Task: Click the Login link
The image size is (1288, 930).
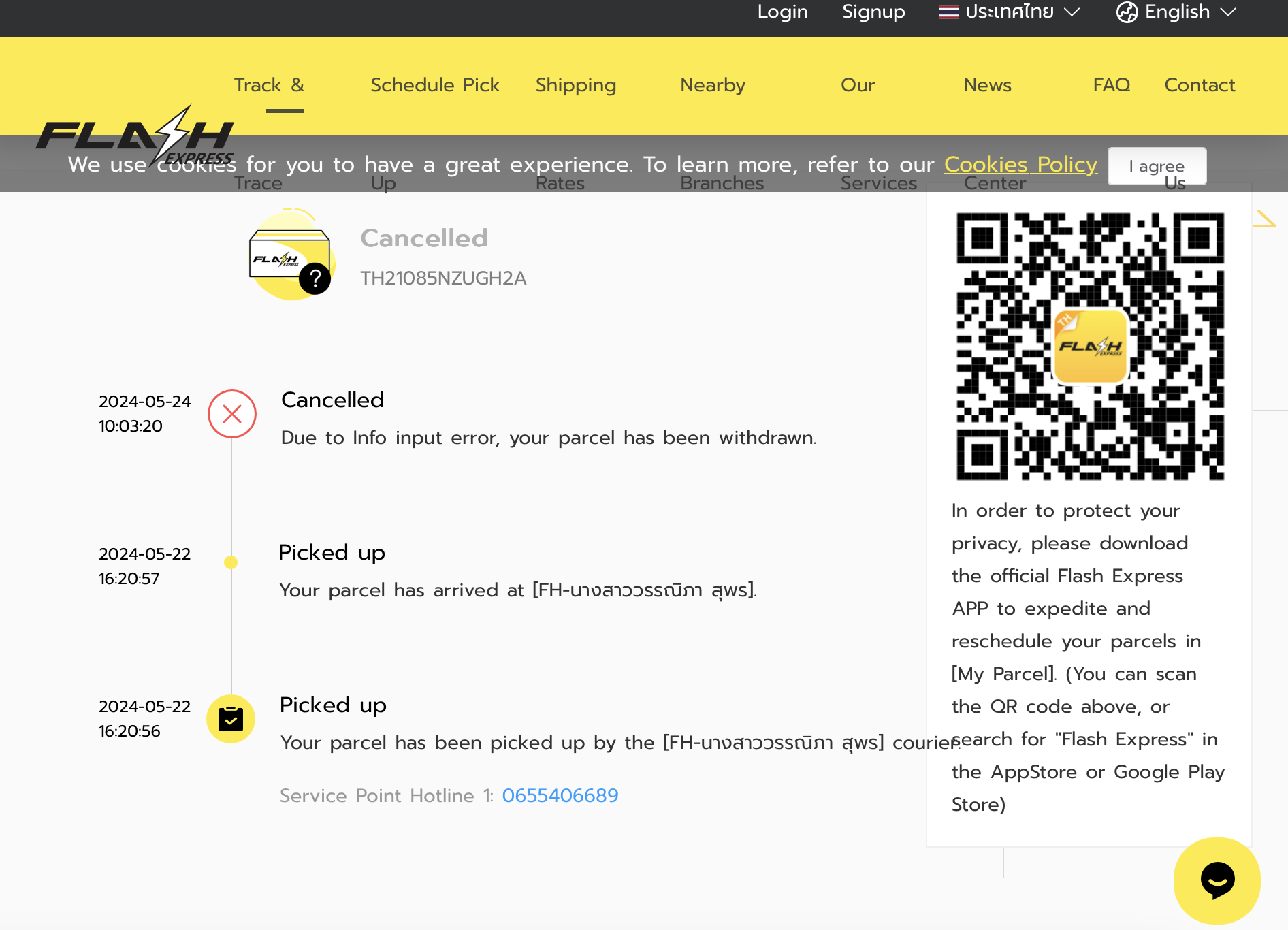Action: (783, 12)
